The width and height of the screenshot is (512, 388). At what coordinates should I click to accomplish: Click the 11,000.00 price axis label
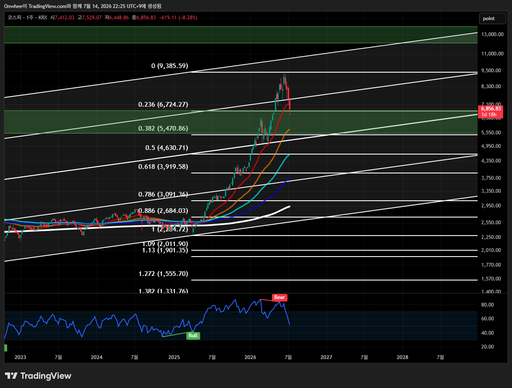click(492, 53)
